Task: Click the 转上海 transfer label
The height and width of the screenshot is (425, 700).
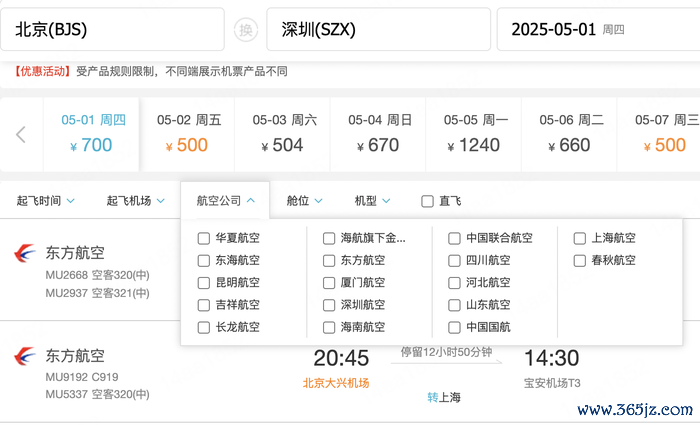Action: click(x=444, y=397)
